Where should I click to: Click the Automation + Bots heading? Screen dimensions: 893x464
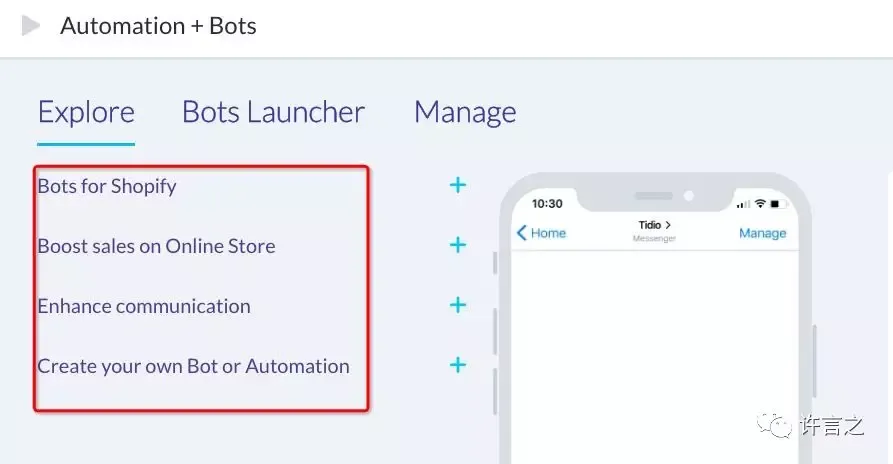pyautogui.click(x=158, y=26)
